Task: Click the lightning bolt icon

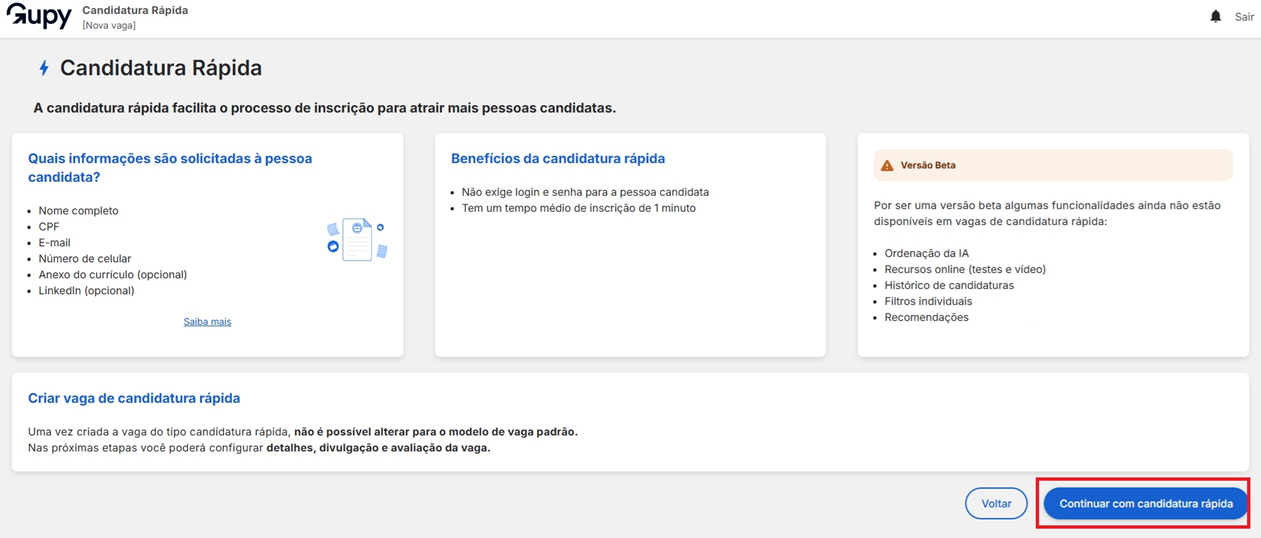Action: [x=44, y=68]
